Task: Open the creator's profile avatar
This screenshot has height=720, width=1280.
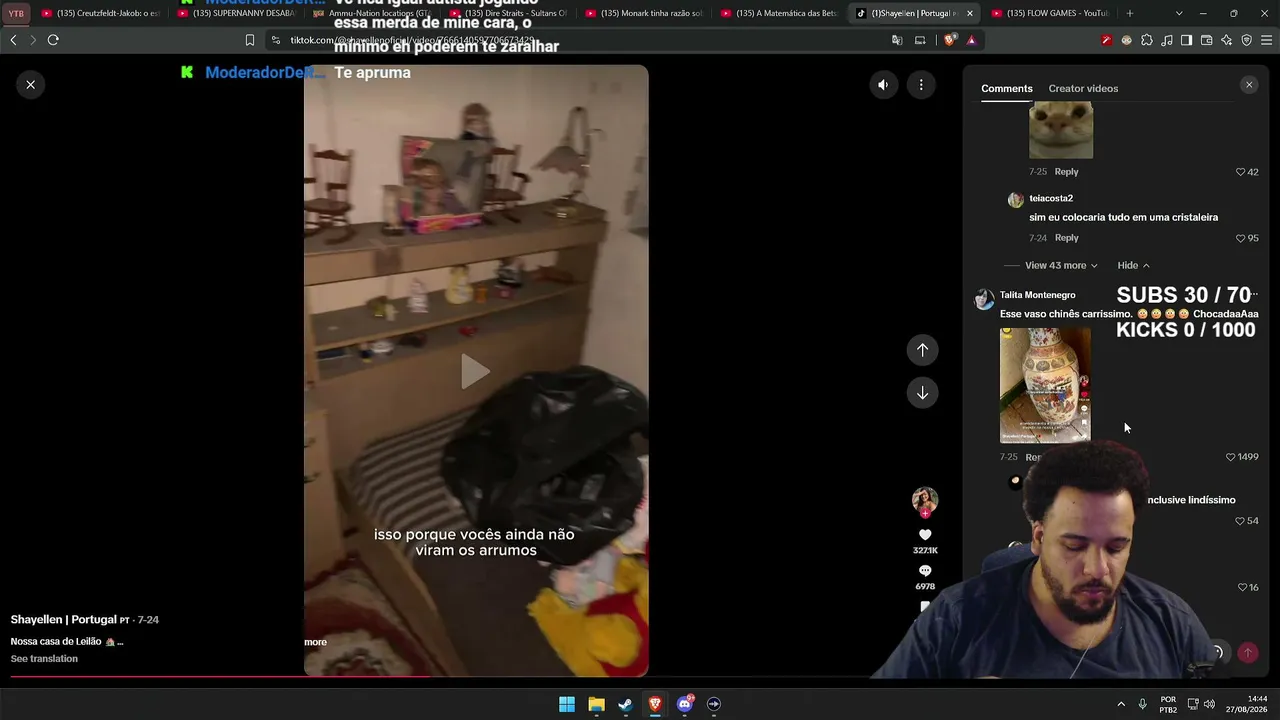Action: (925, 500)
